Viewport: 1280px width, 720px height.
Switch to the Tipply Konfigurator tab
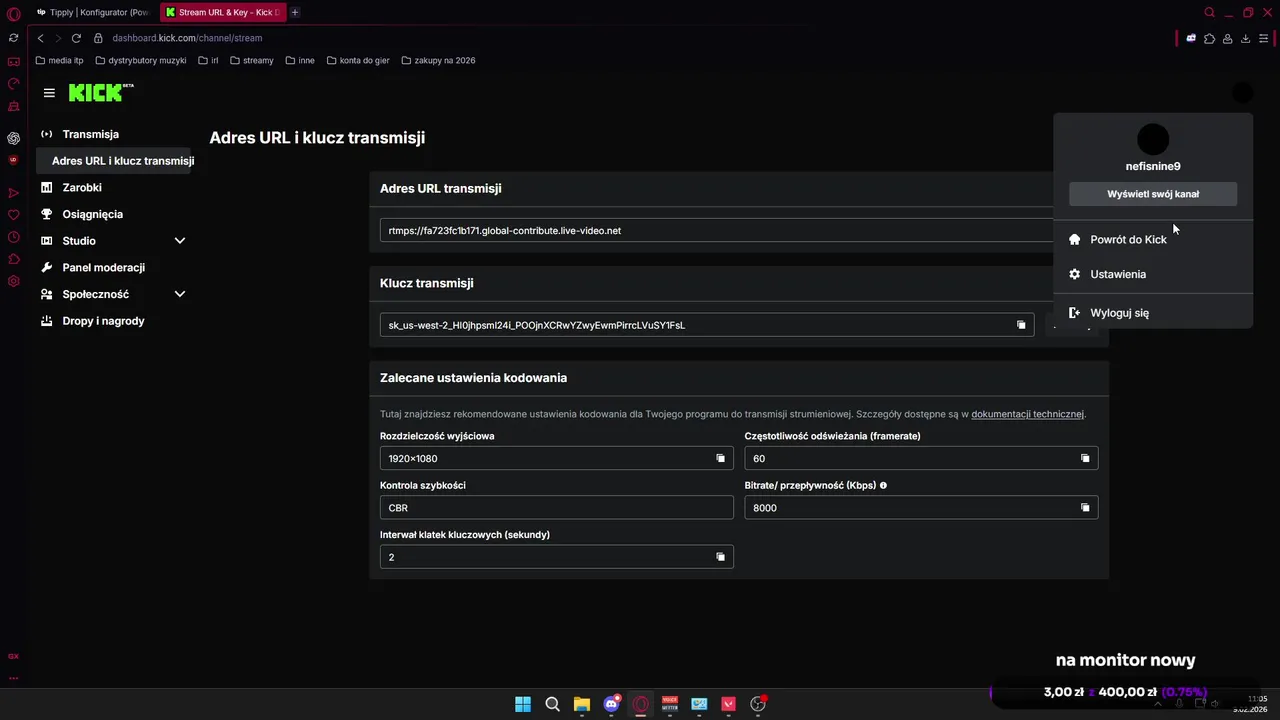point(92,12)
